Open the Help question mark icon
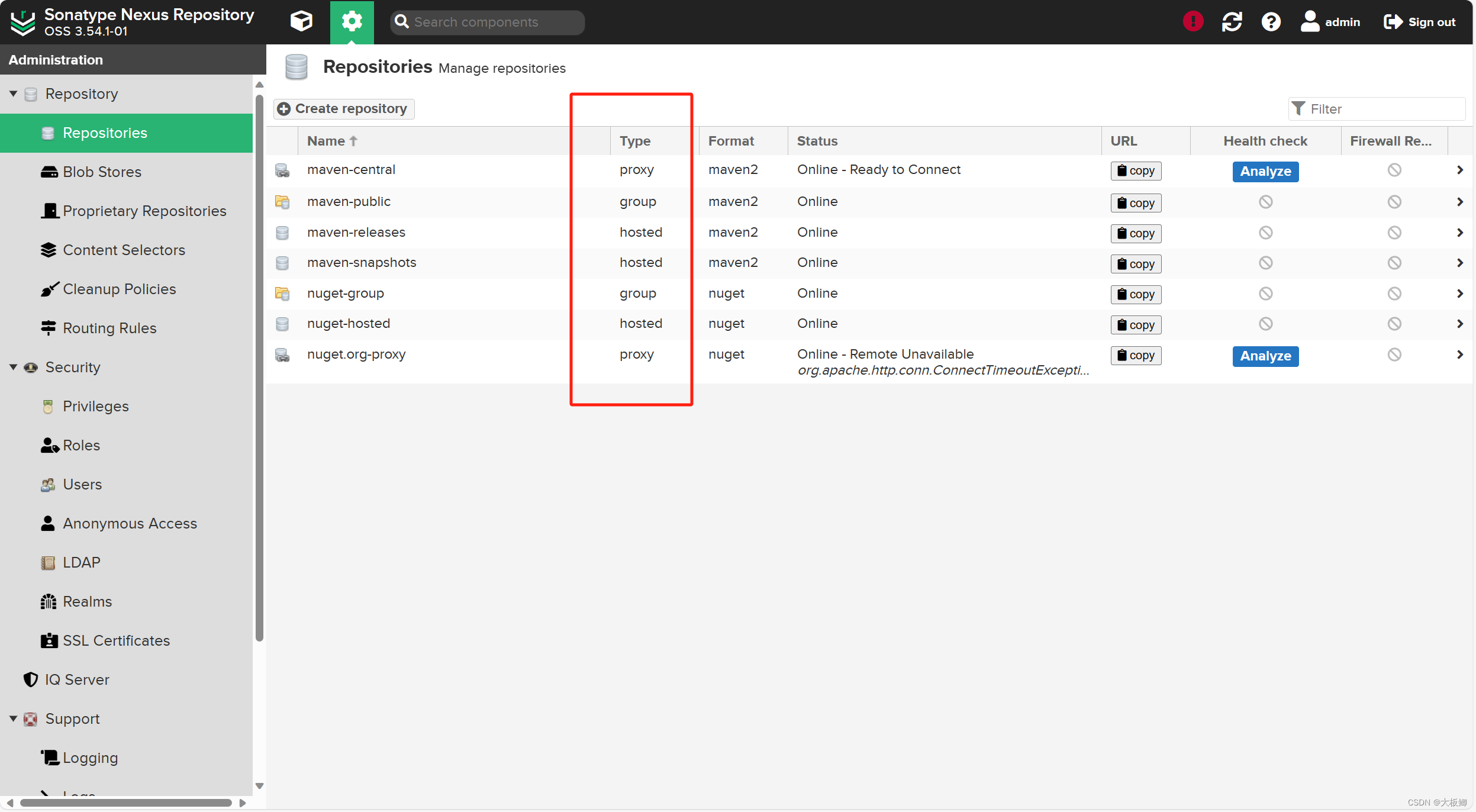1476x812 pixels. [1271, 22]
